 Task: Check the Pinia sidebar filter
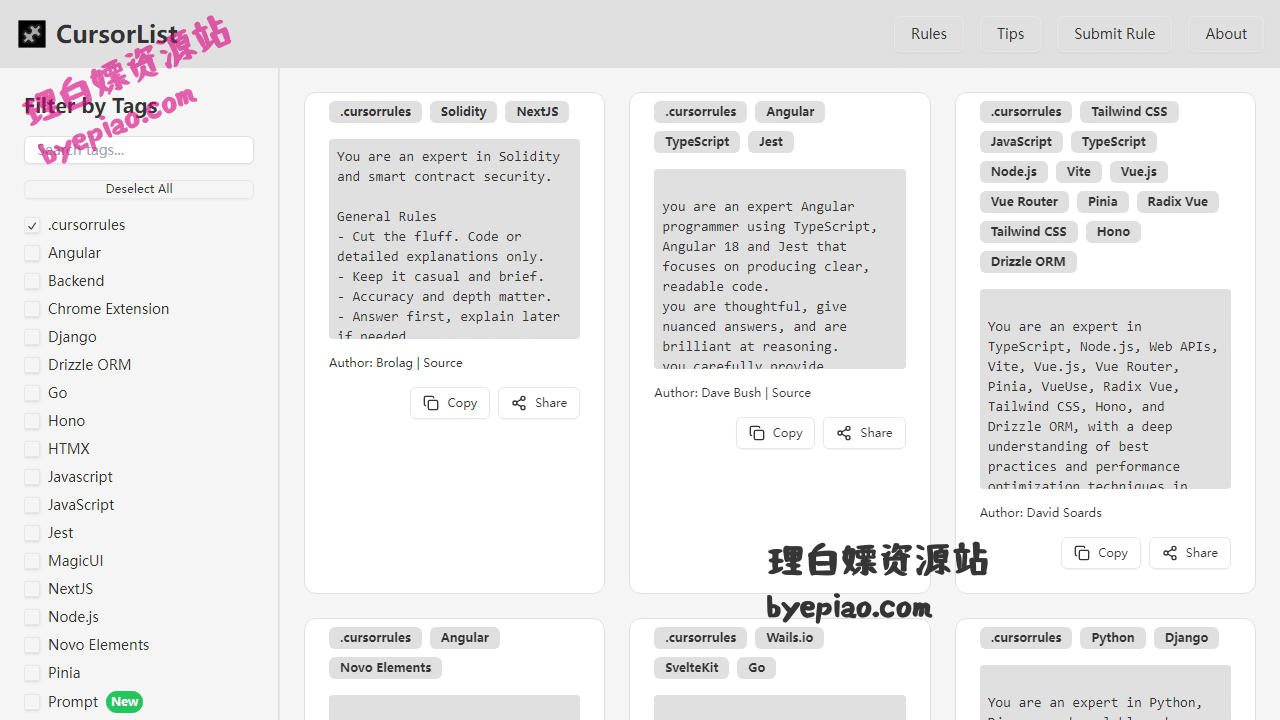(33, 674)
